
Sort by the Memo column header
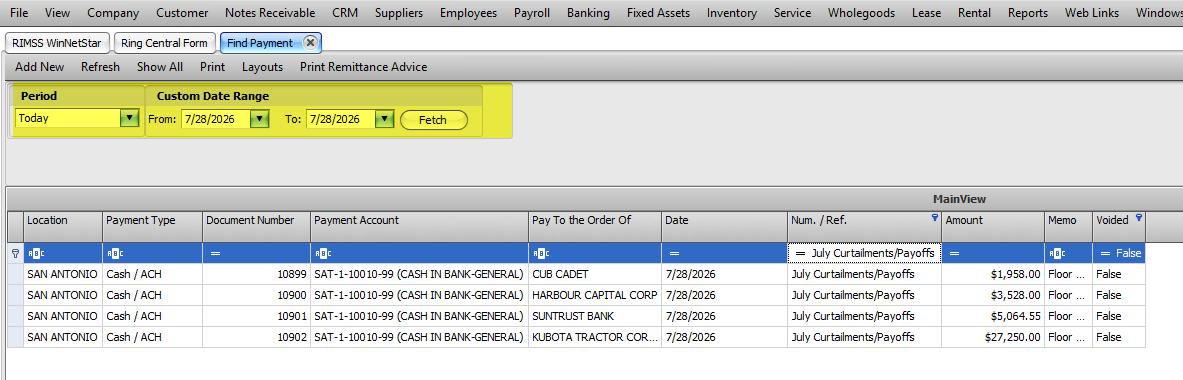tap(1068, 227)
